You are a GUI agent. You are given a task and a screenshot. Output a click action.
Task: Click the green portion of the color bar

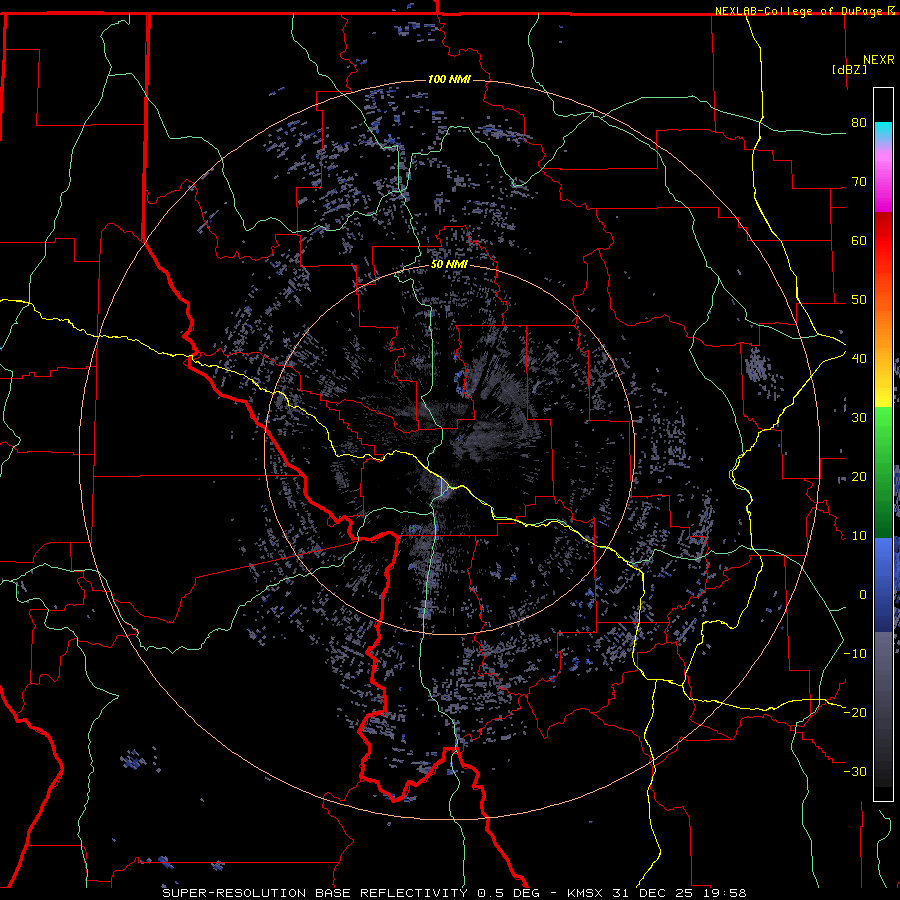click(x=883, y=470)
